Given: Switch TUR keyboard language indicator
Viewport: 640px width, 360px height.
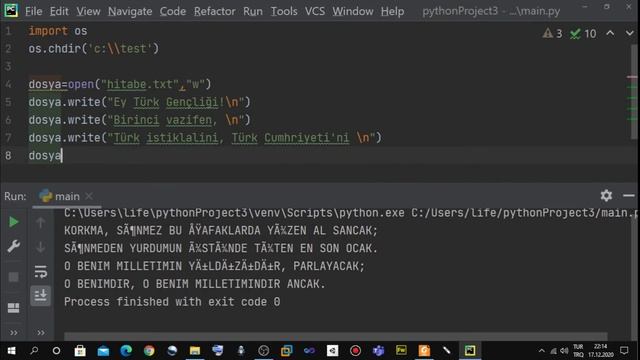Looking at the screenshot, I should [x=578, y=351].
